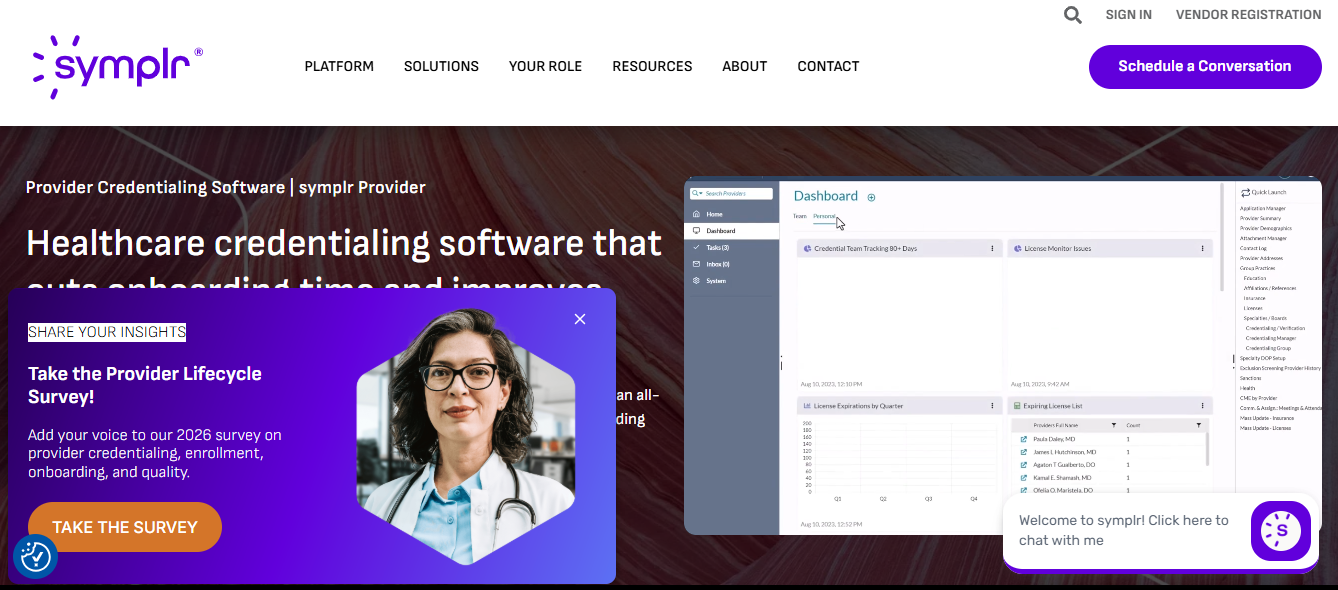Open the YOUR ROLE menu
The image size is (1338, 590).
(545, 66)
